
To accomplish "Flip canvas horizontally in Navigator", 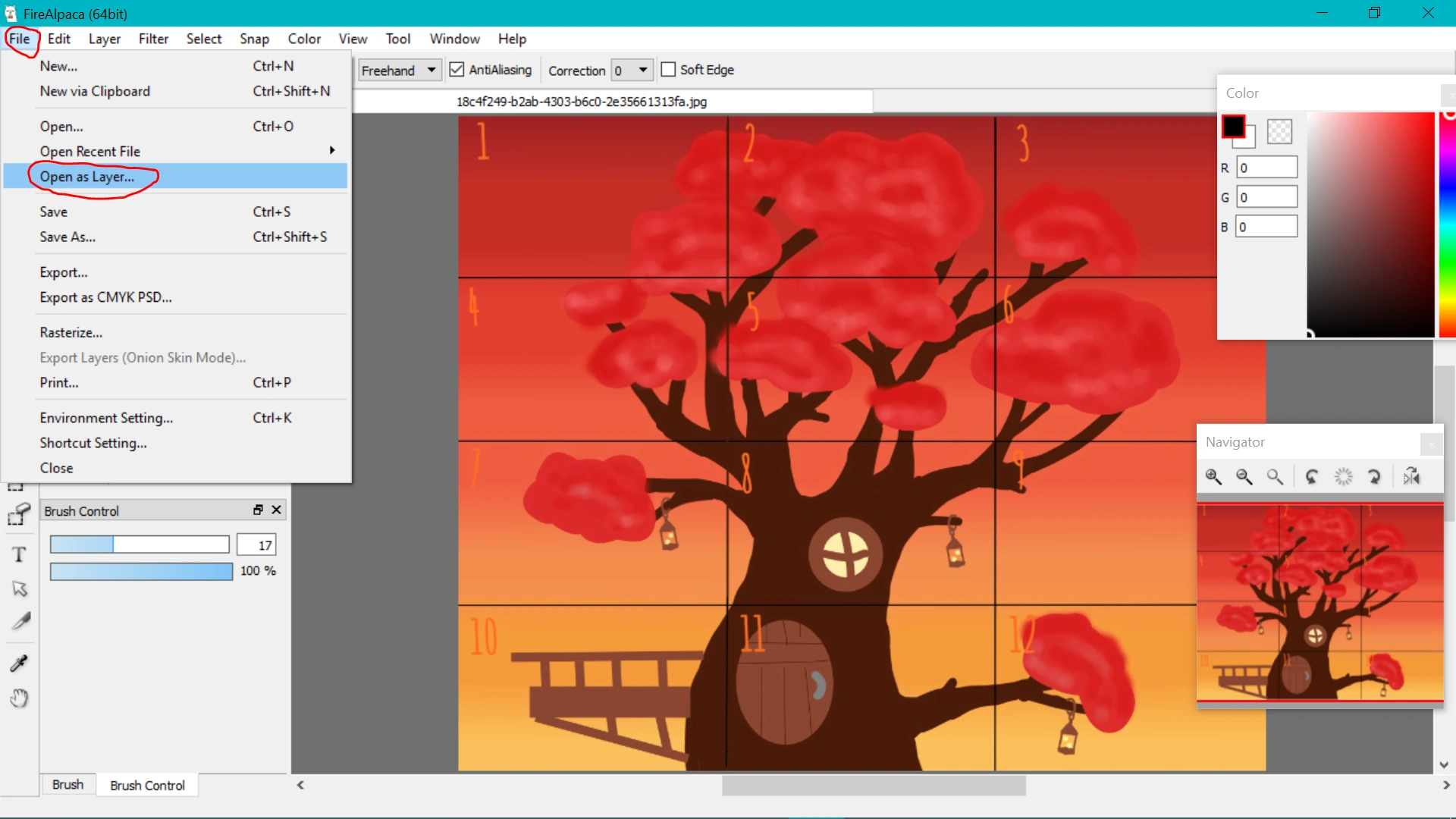I will click(x=1411, y=476).
